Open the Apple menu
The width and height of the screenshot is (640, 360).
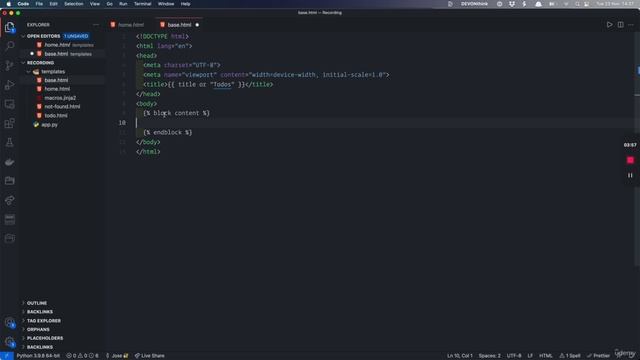click(x=8, y=4)
